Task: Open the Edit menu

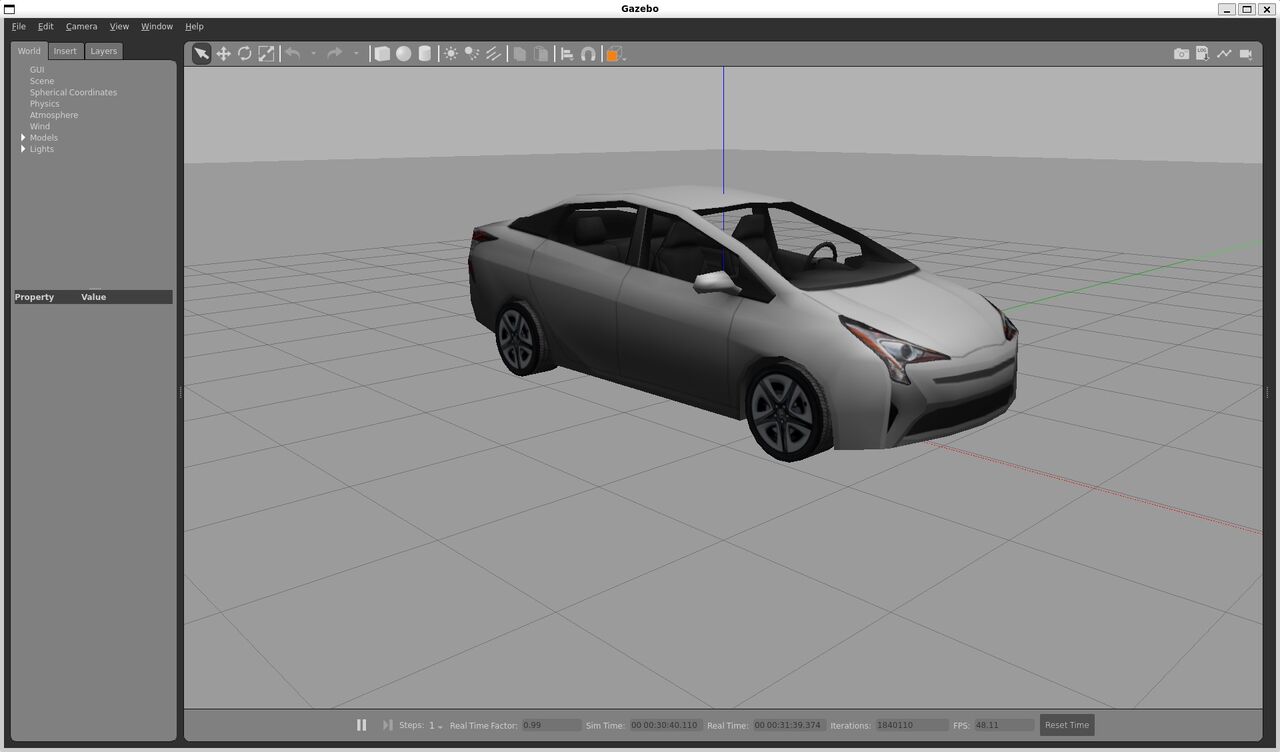Action: coord(46,26)
